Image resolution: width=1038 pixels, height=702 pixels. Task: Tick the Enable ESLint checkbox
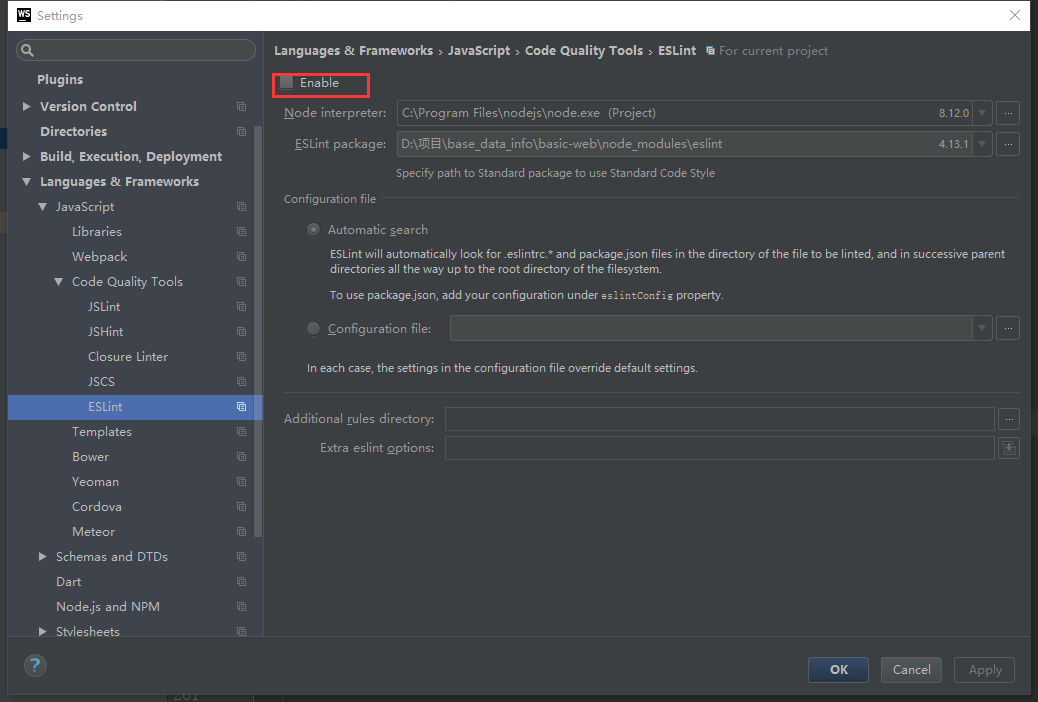[x=287, y=83]
